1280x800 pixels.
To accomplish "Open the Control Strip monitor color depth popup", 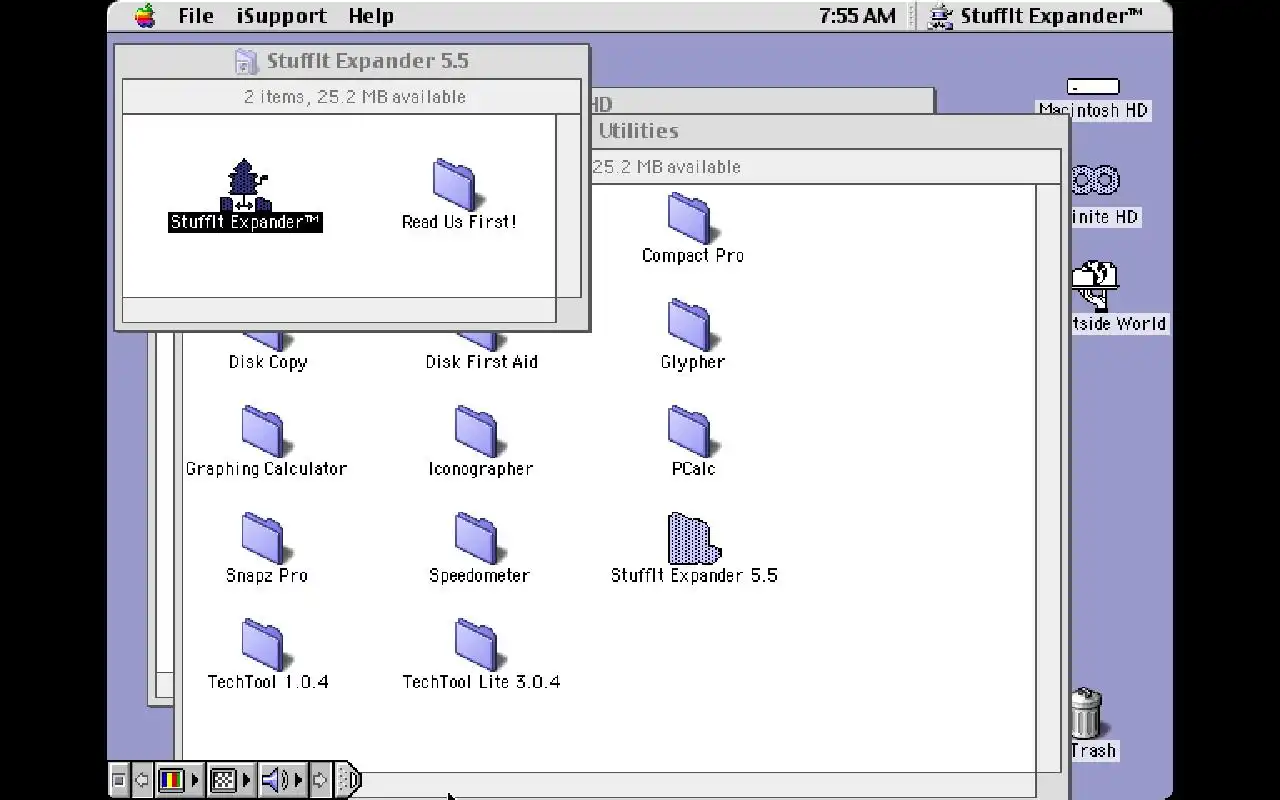I will (x=179, y=780).
